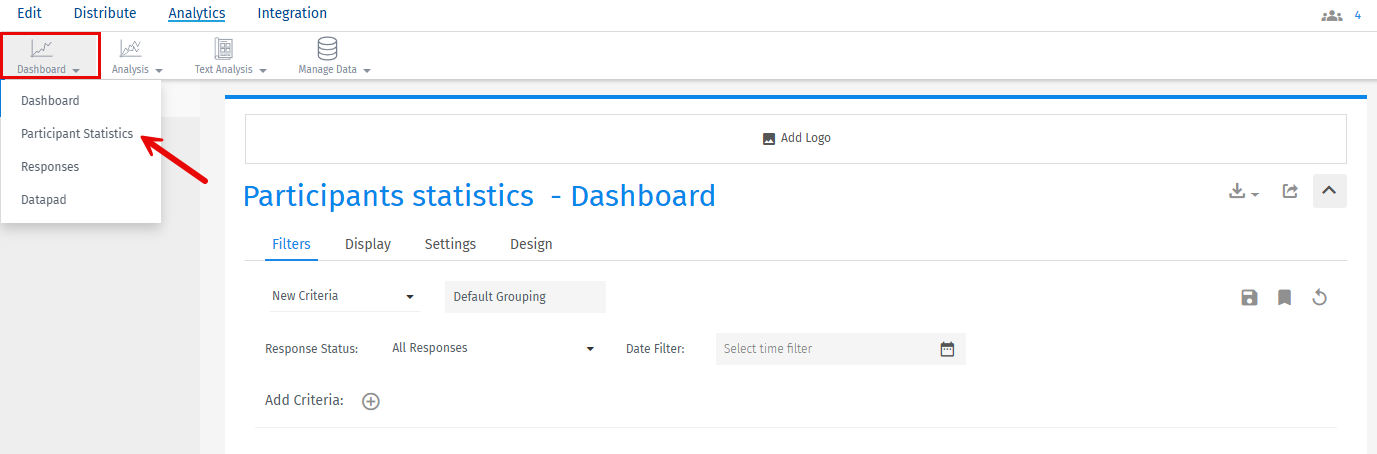The image size is (1377, 454).
Task: Click the bookmark filter icon
Action: coord(1284,297)
